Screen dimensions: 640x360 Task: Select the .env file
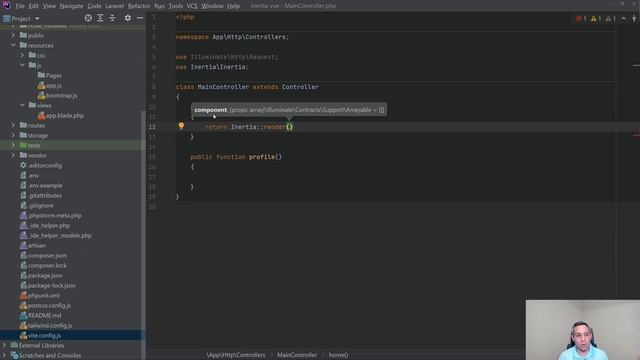[33, 176]
